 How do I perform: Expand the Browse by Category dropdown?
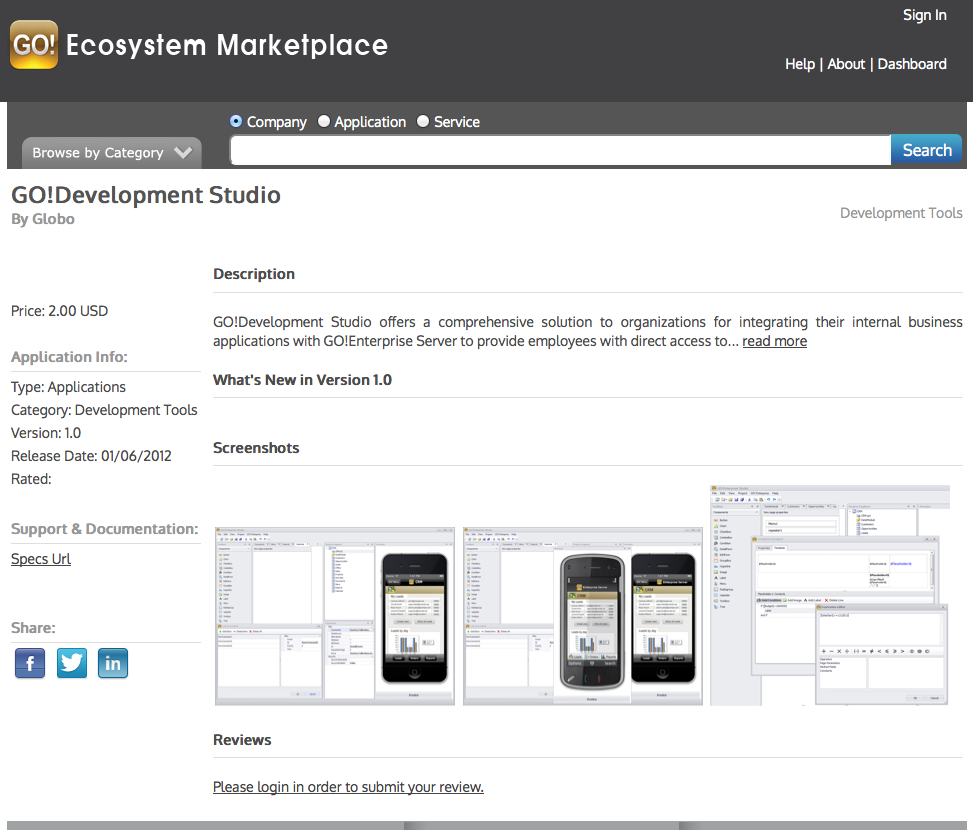(x=112, y=153)
